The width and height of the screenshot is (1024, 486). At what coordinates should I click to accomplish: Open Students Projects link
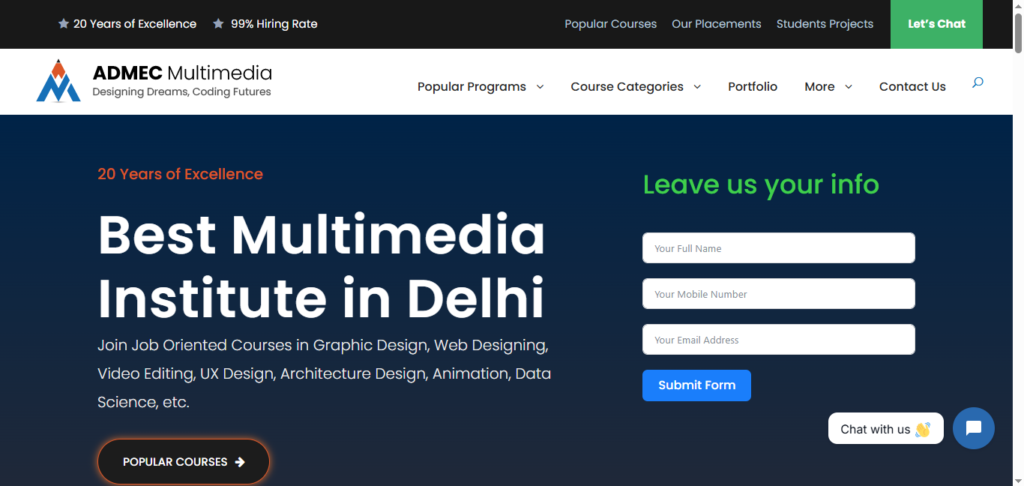click(825, 24)
